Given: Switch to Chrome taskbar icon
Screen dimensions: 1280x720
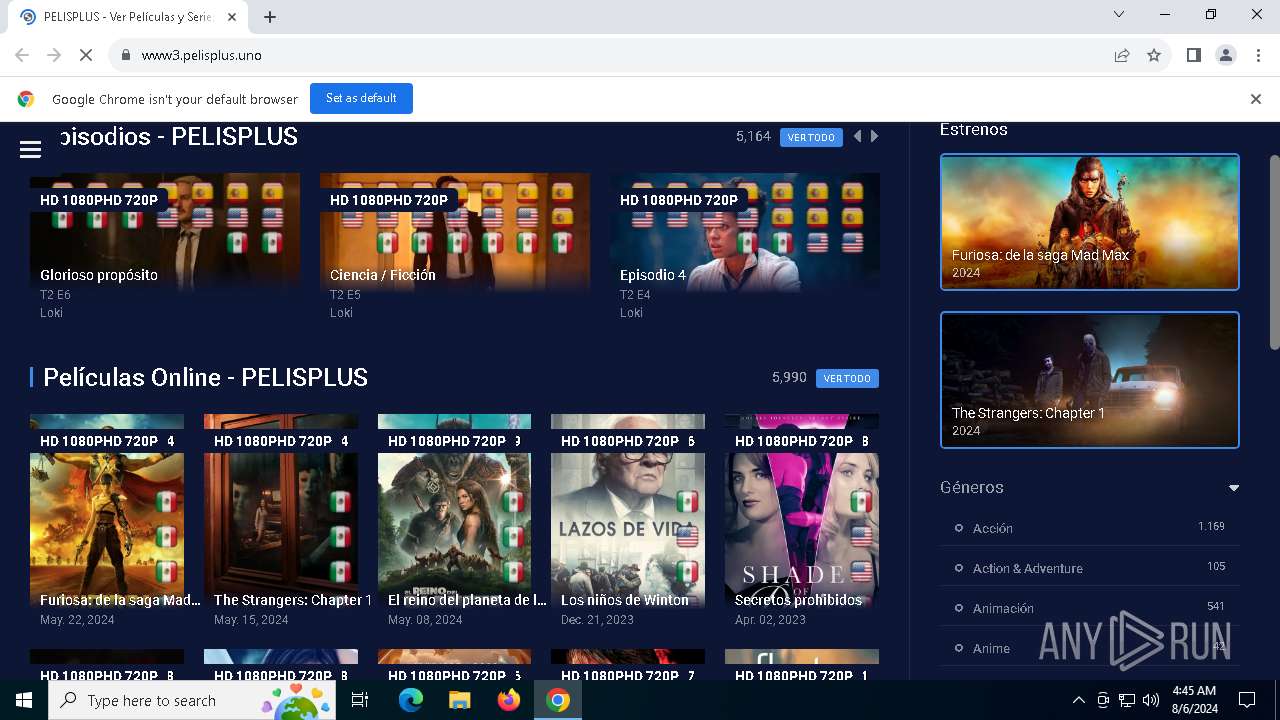Looking at the screenshot, I should tap(558, 700).
